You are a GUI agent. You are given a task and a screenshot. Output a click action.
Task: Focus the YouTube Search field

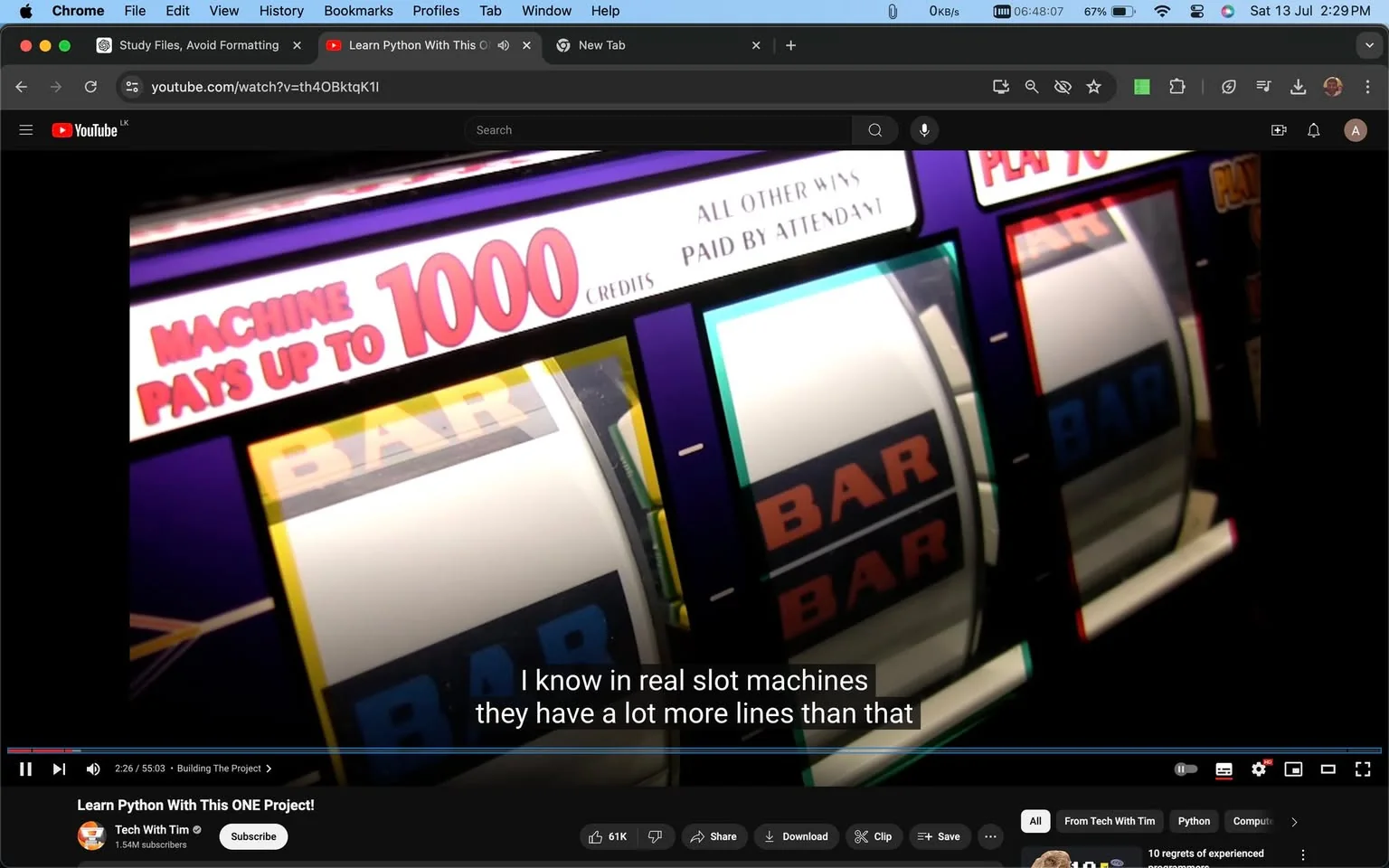658,130
